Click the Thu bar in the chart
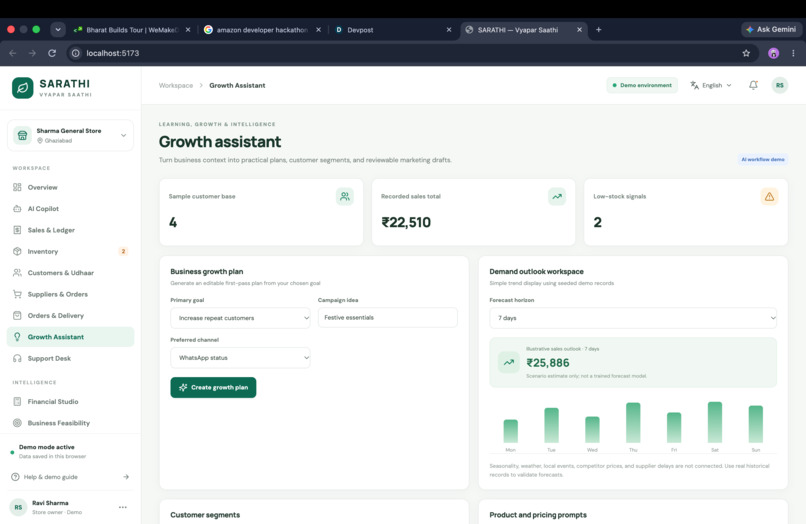806x524 pixels. [x=633, y=423]
